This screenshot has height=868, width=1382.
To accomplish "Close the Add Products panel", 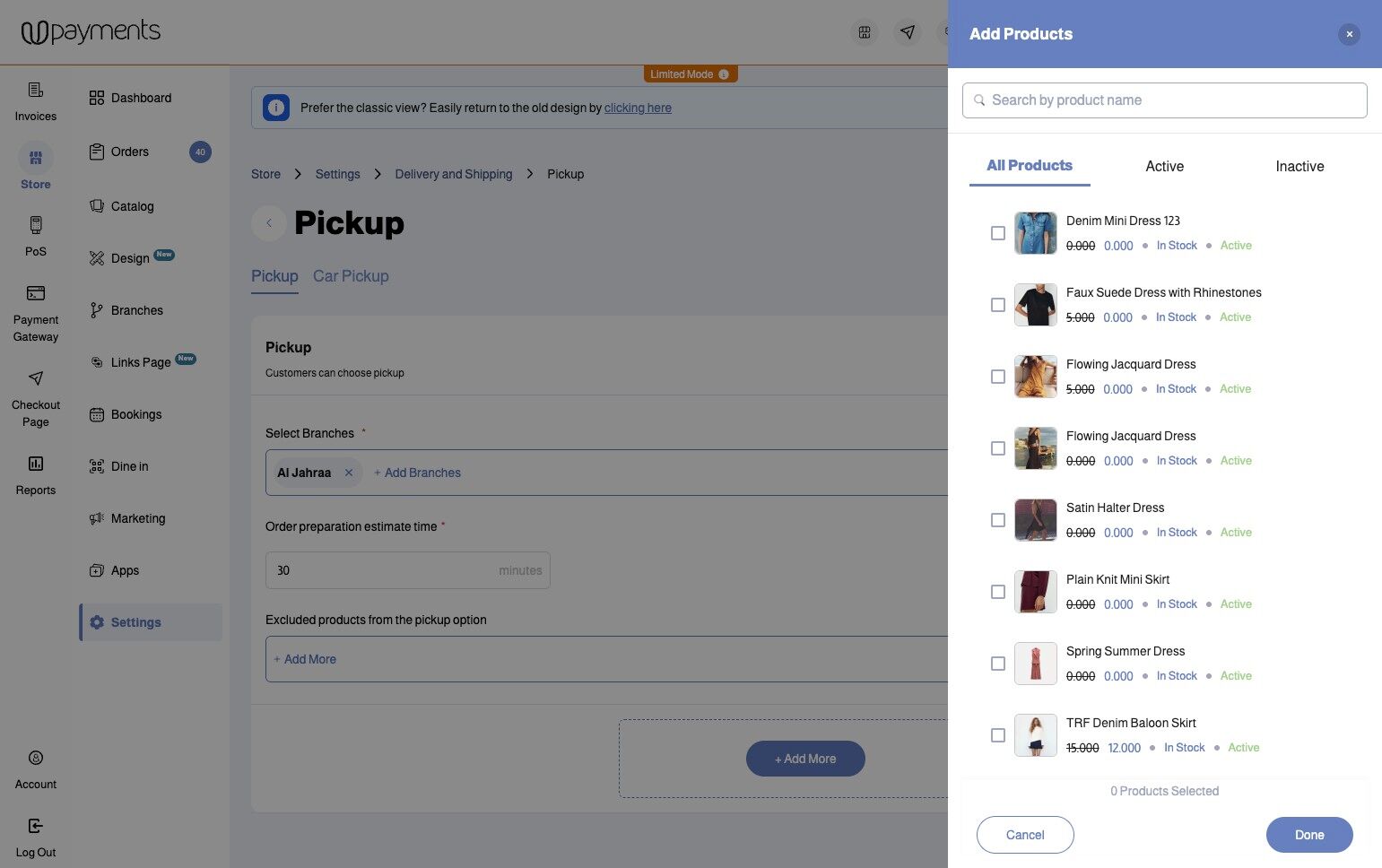I will (1349, 34).
